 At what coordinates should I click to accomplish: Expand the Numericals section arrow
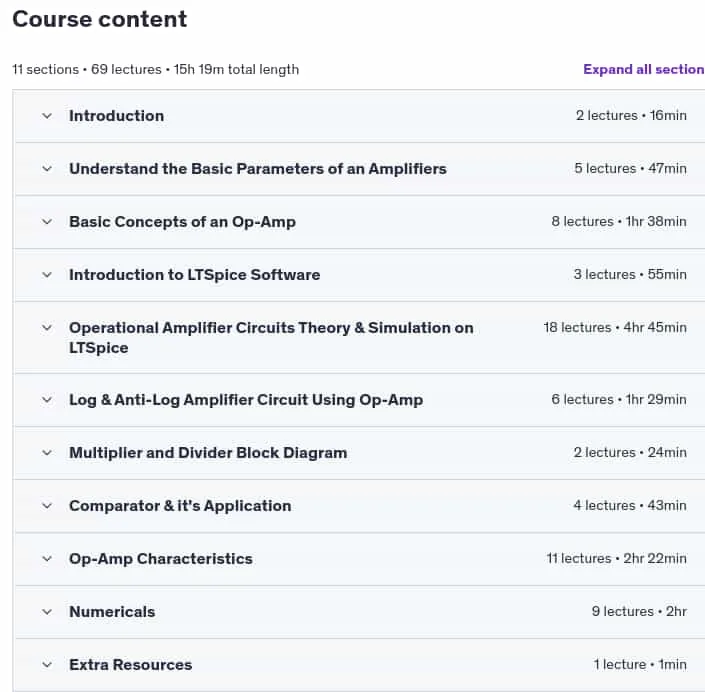tap(47, 612)
